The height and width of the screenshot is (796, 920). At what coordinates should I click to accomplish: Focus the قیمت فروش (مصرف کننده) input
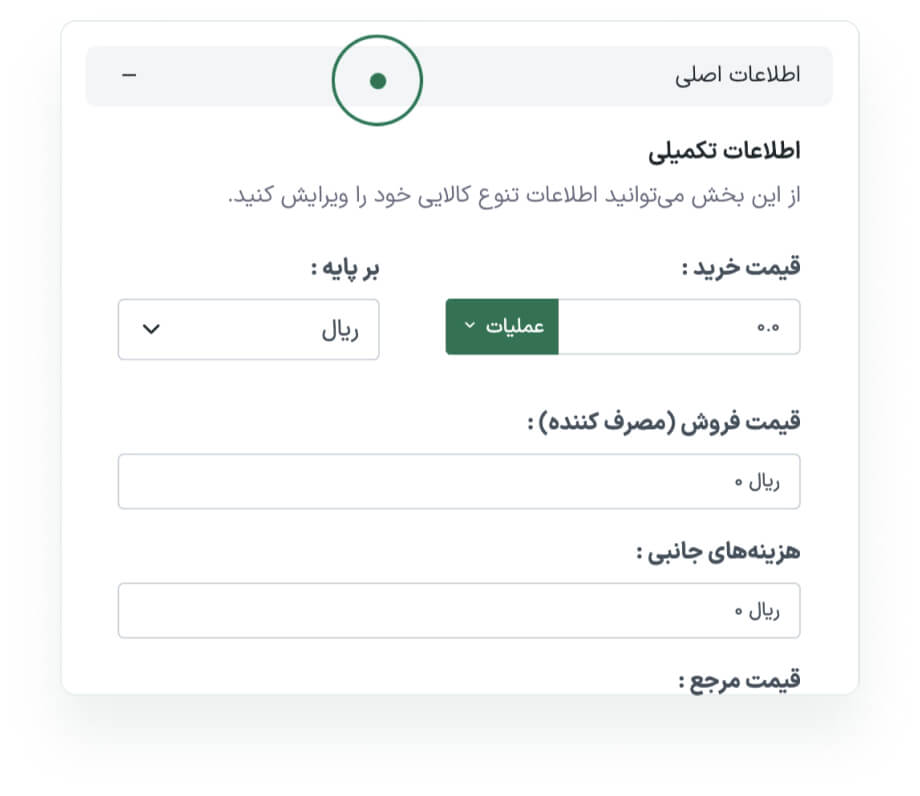click(458, 481)
